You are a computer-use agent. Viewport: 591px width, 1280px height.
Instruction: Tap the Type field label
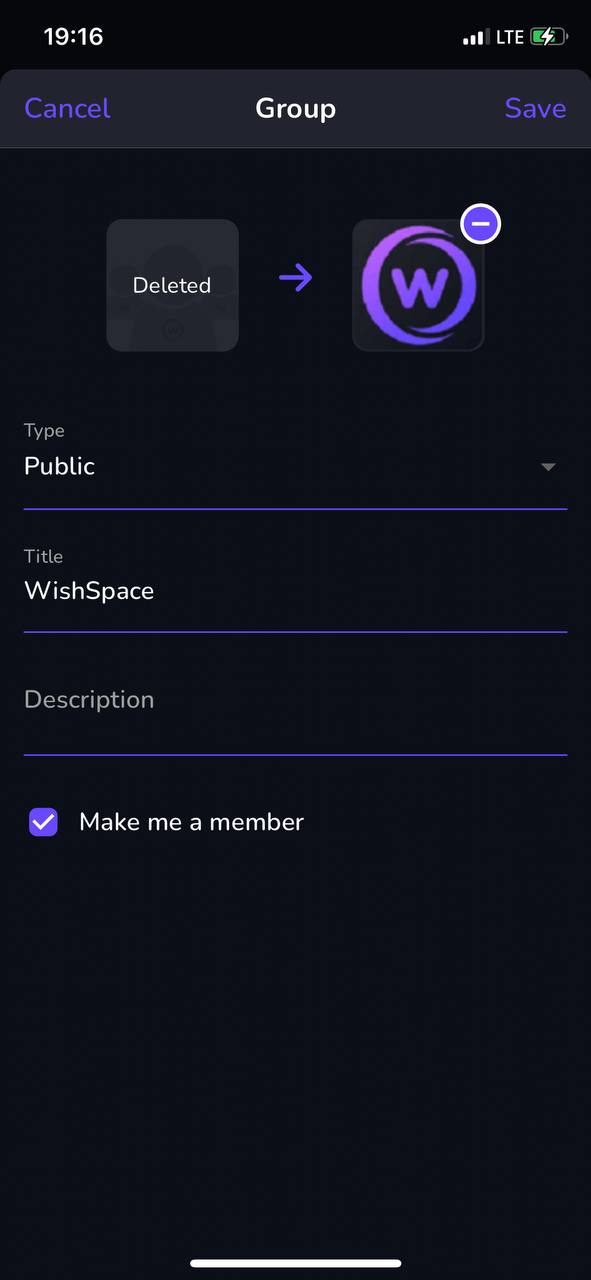[x=44, y=431]
